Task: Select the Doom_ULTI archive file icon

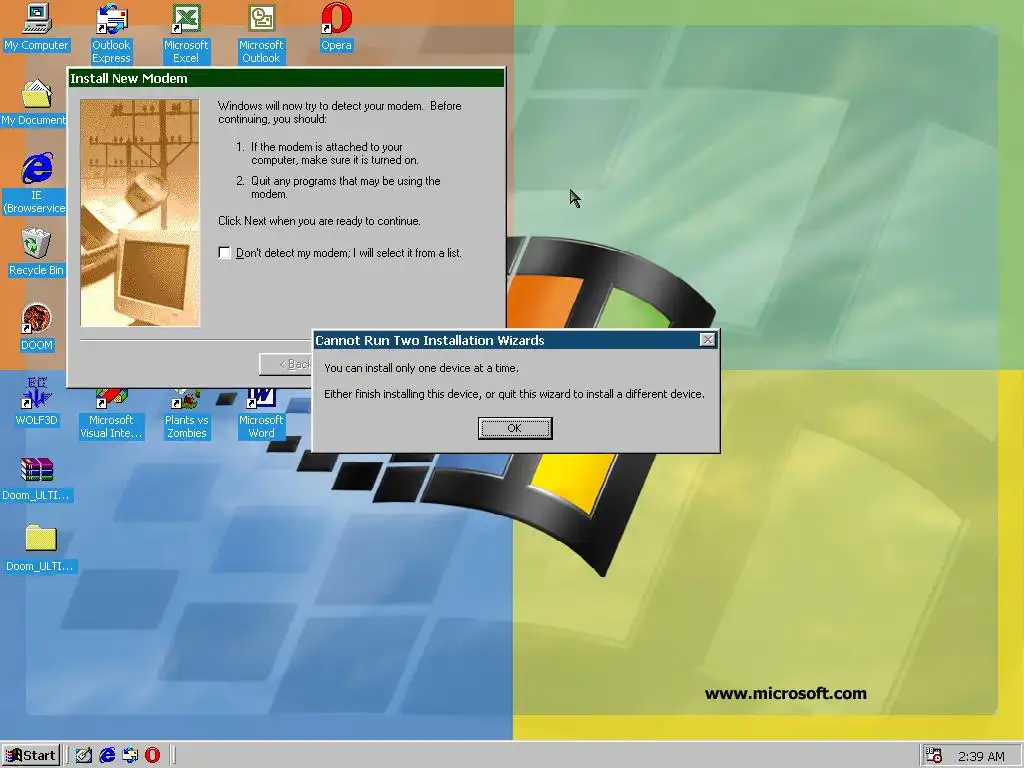Action: click(37, 478)
